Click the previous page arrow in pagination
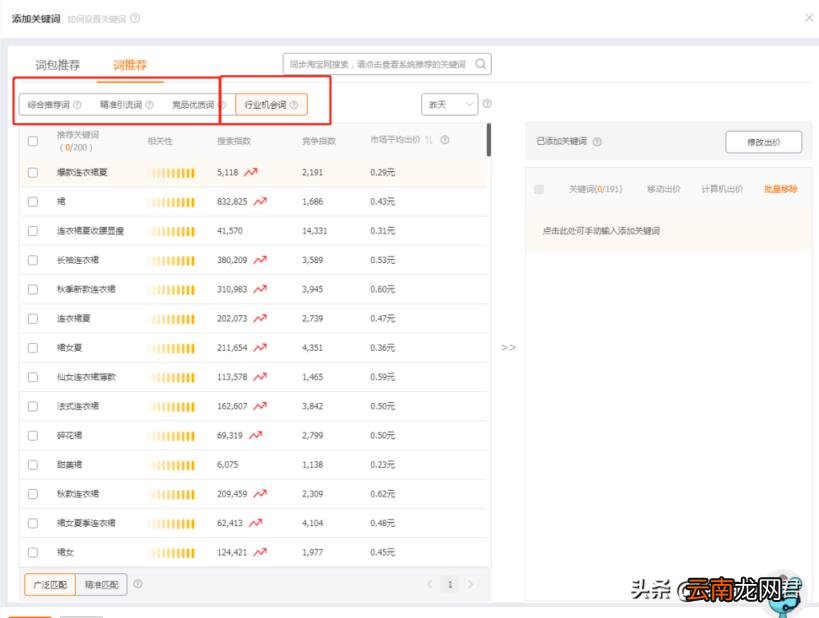 click(429, 584)
